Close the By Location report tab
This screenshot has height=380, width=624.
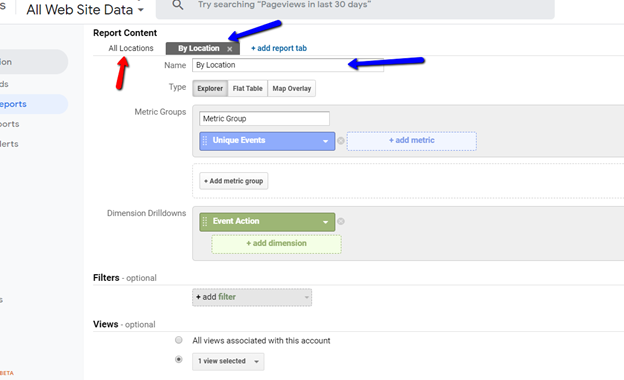tap(230, 49)
